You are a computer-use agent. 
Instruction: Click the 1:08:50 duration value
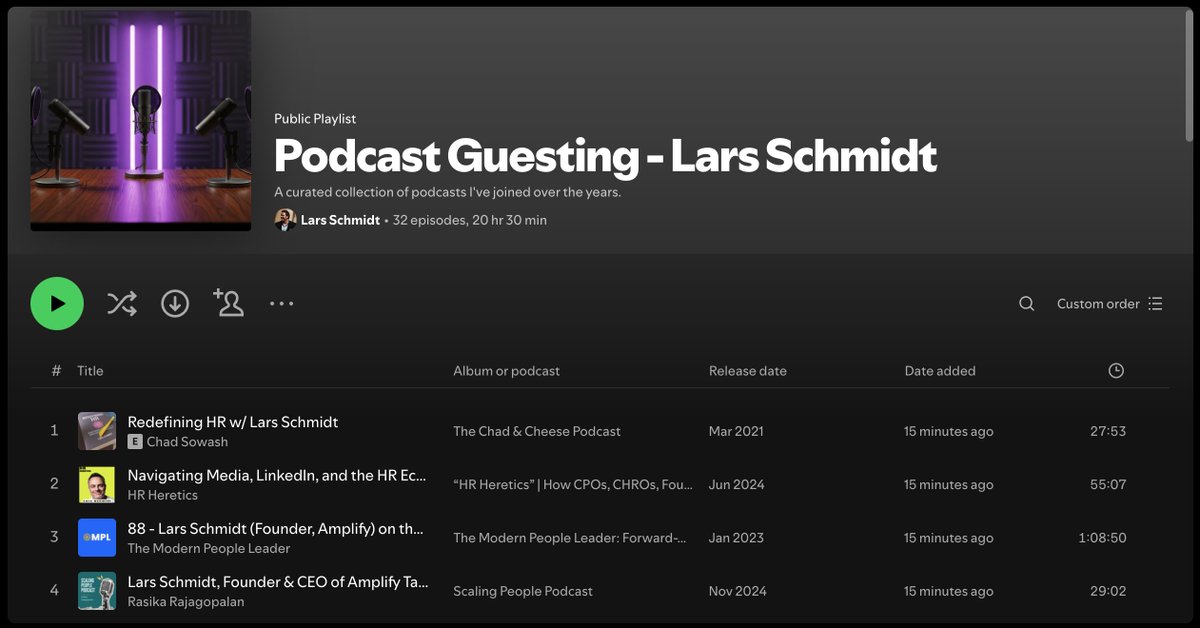(1102, 537)
